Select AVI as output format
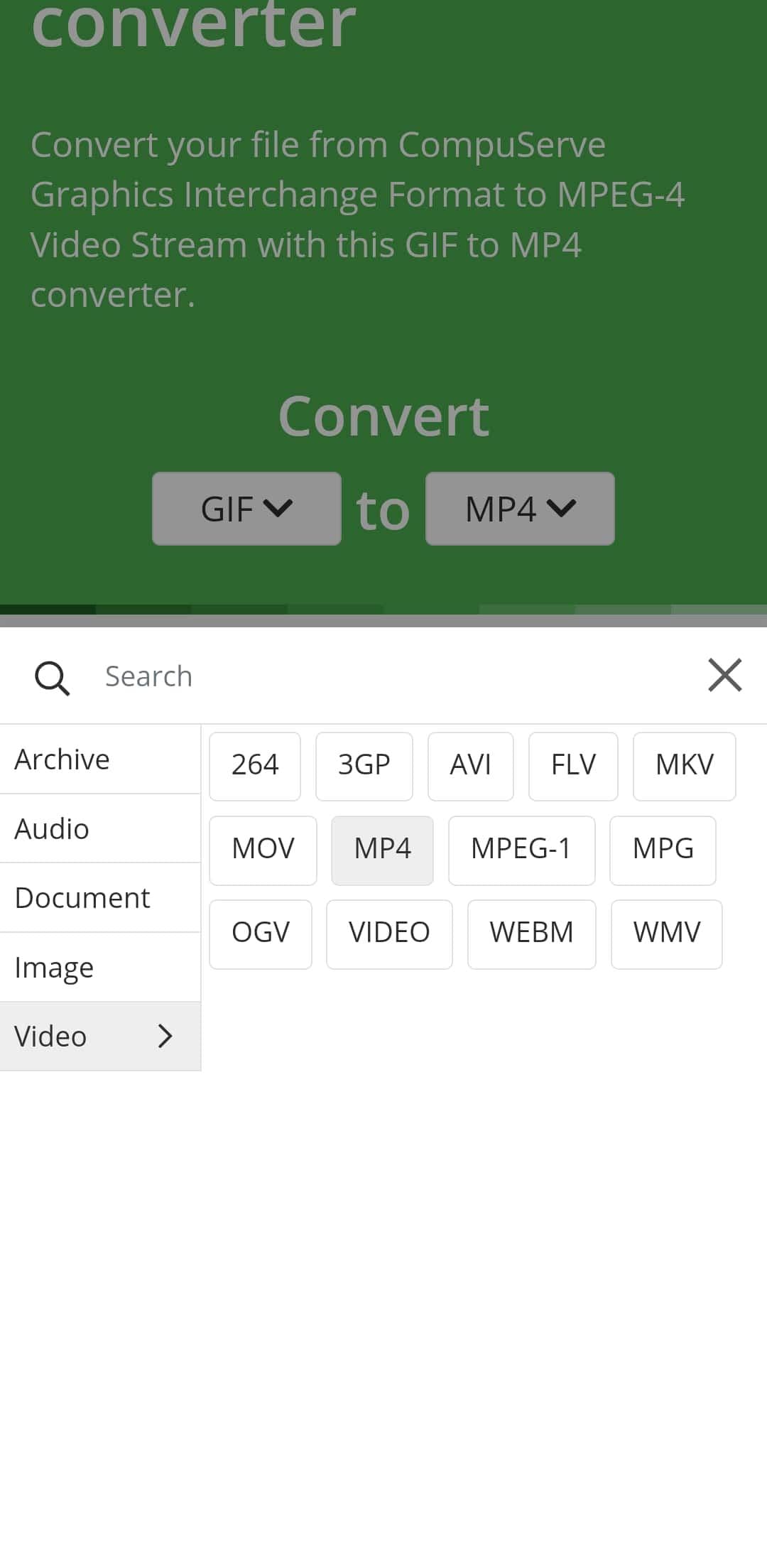 (470, 766)
